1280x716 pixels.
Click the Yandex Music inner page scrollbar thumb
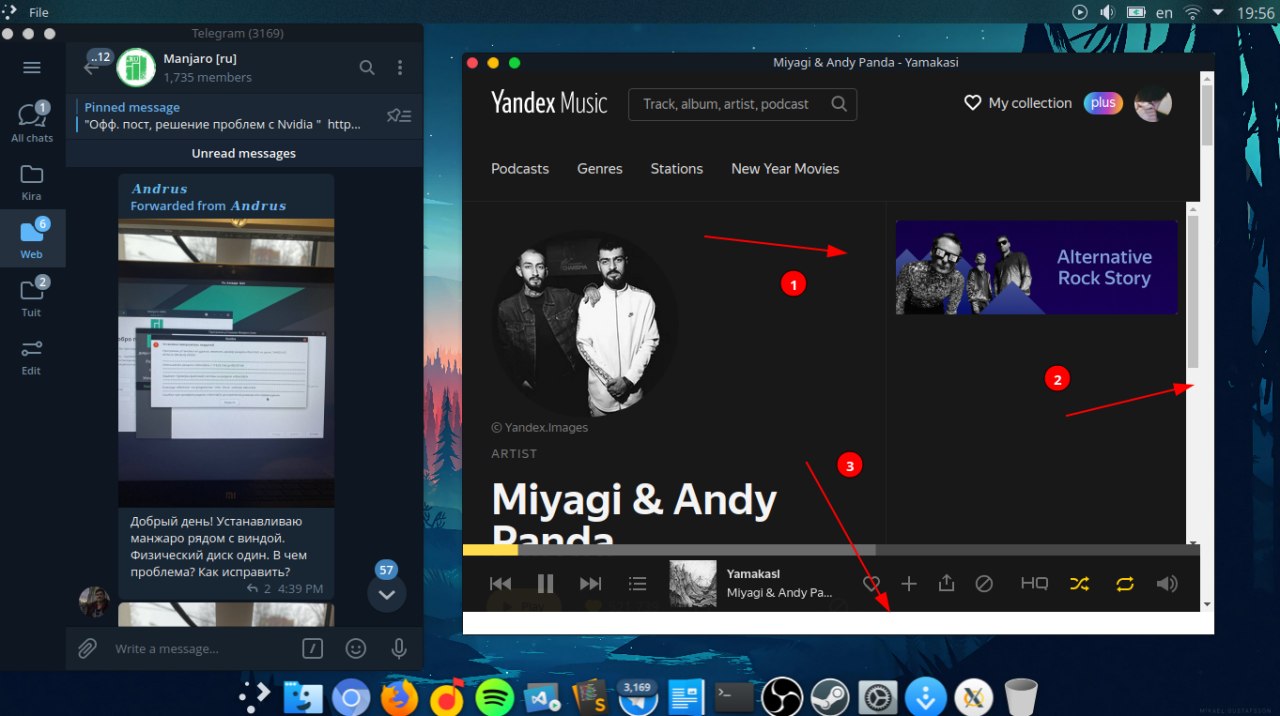coord(1193,292)
